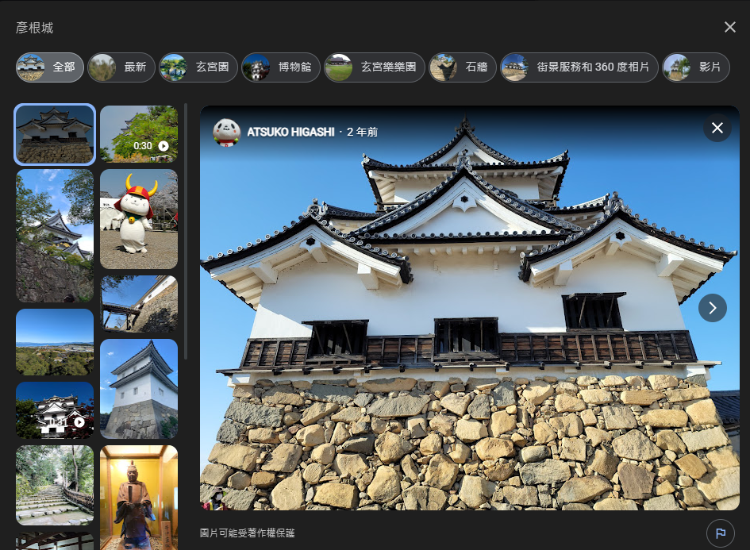The image size is (750, 550).
Task: Close the 彦根城 photo gallery dialog
Action: tap(729, 27)
